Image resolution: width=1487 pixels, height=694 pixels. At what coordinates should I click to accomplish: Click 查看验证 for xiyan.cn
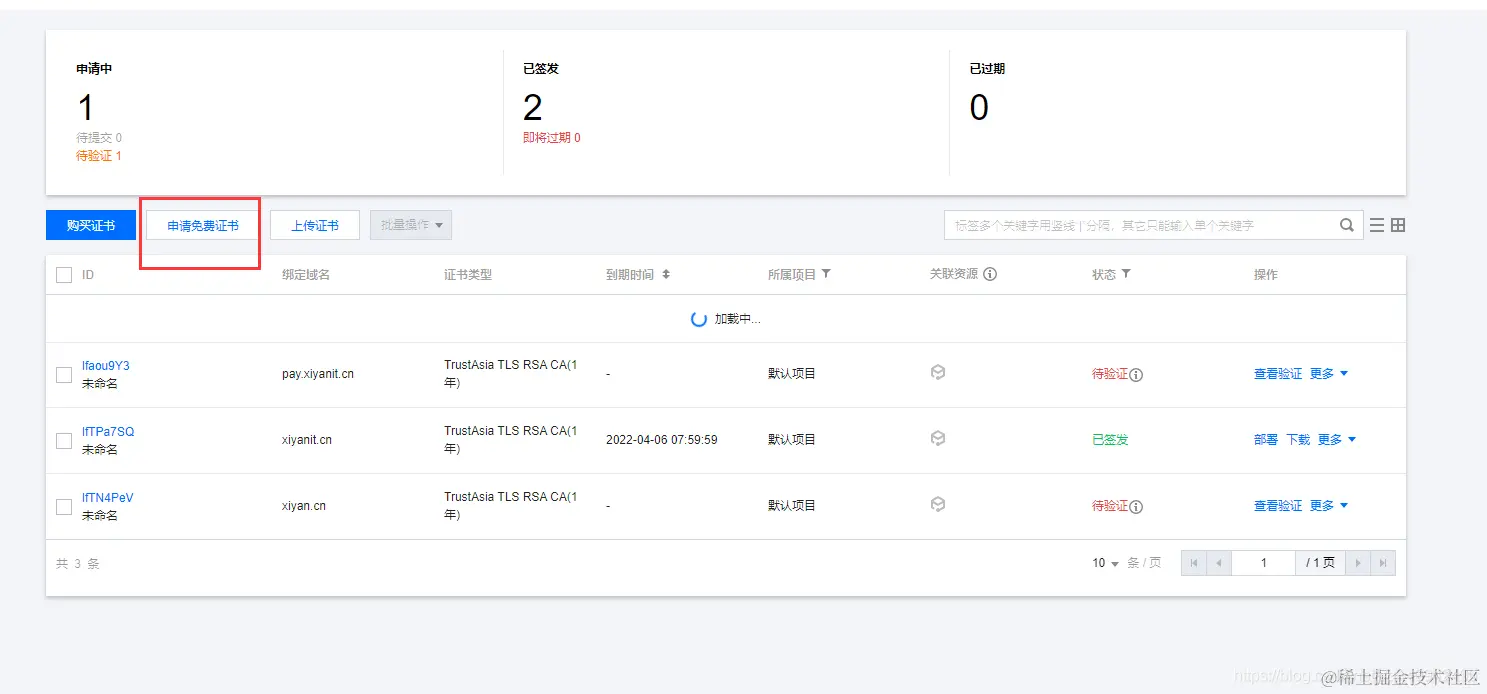(1278, 505)
